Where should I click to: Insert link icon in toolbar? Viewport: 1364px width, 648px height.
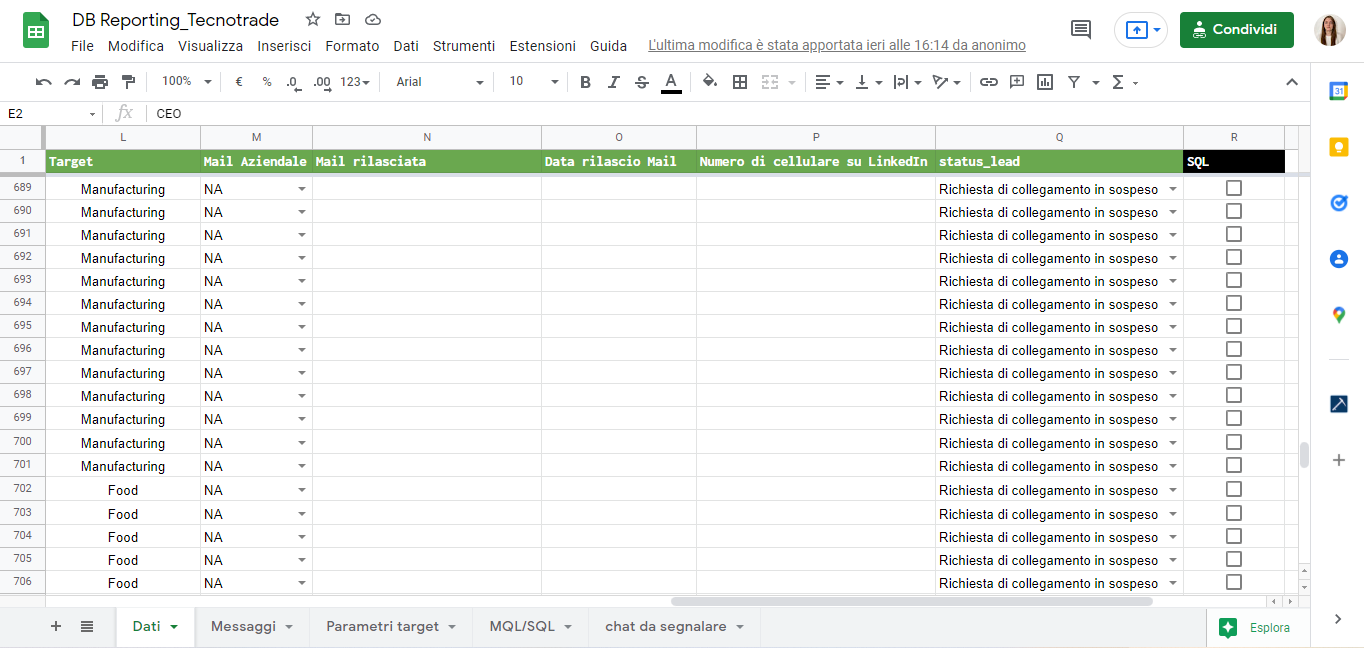[x=989, y=82]
